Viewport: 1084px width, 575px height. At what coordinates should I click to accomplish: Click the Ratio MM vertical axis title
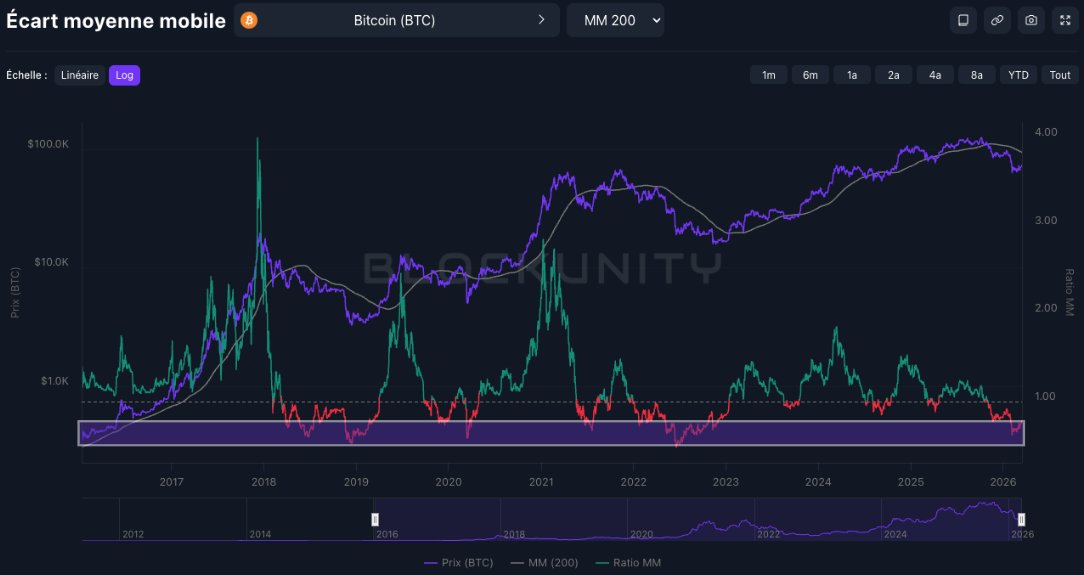1069,292
